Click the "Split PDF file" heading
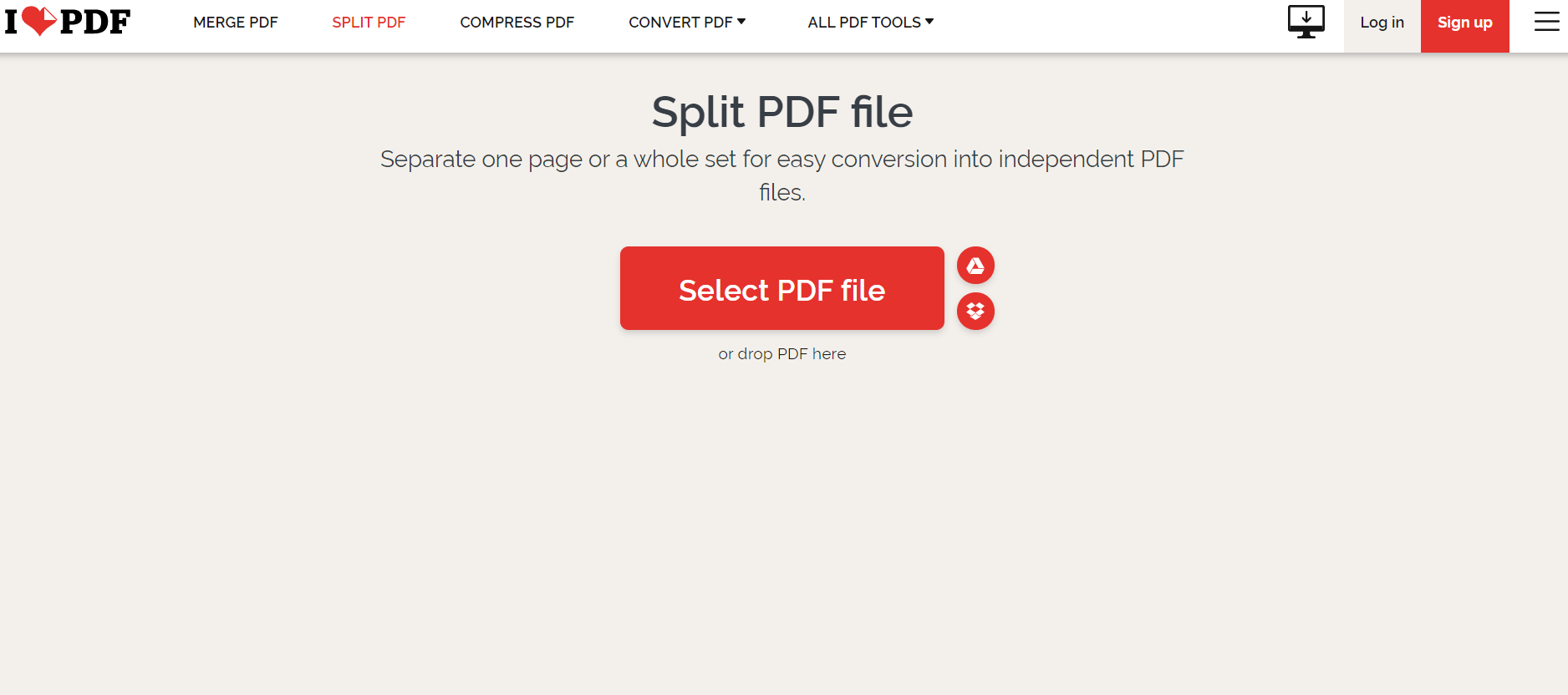The height and width of the screenshot is (695, 1568). tap(781, 112)
